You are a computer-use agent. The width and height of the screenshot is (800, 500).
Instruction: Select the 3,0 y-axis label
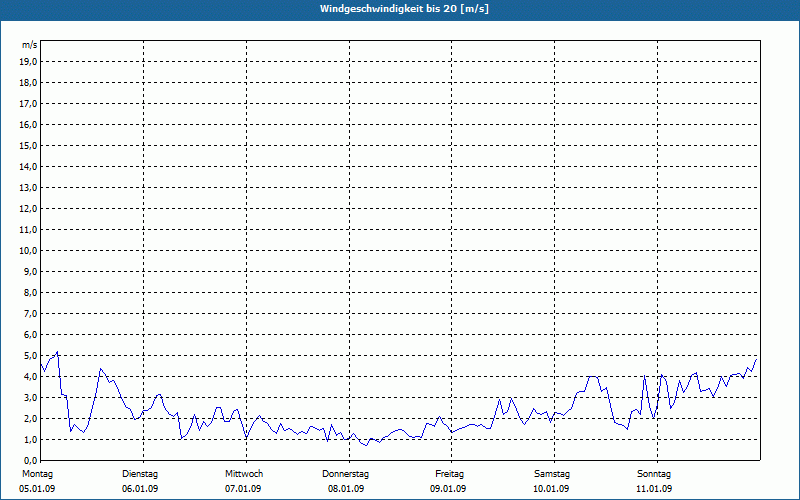click(x=30, y=397)
